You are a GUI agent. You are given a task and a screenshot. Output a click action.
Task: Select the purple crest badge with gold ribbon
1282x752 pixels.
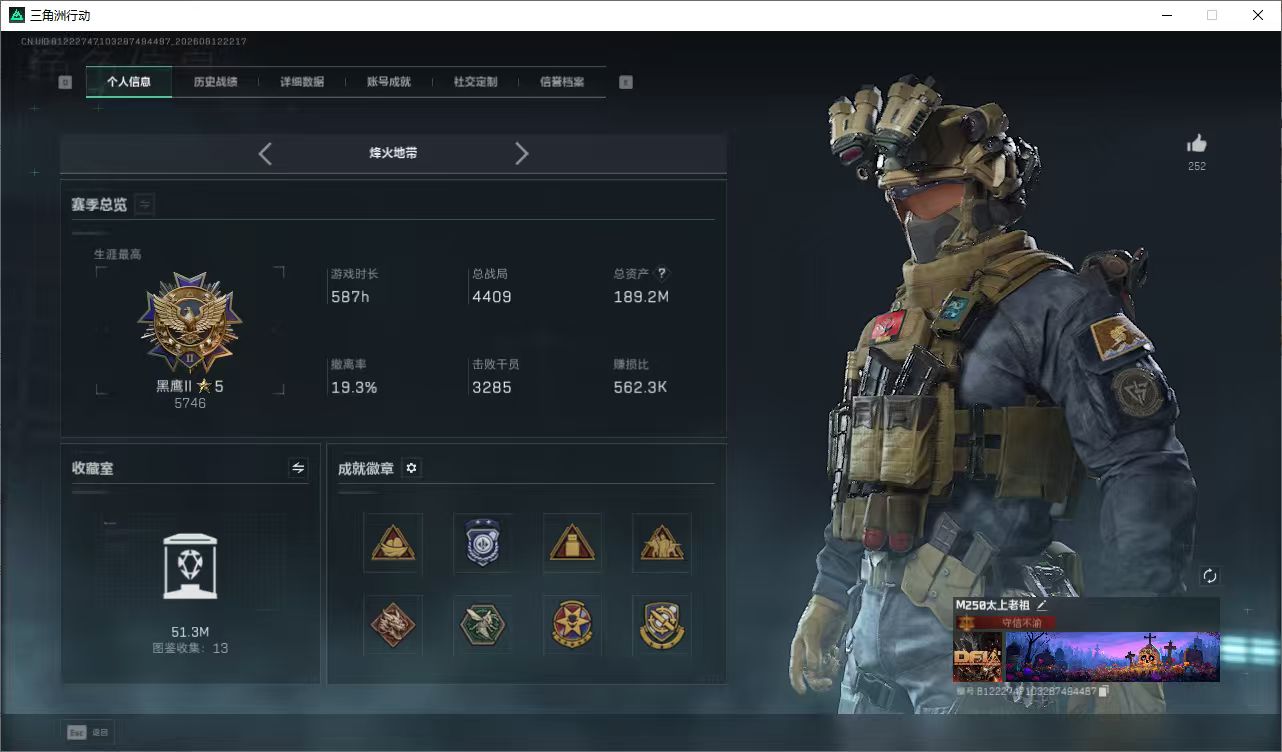click(662, 625)
